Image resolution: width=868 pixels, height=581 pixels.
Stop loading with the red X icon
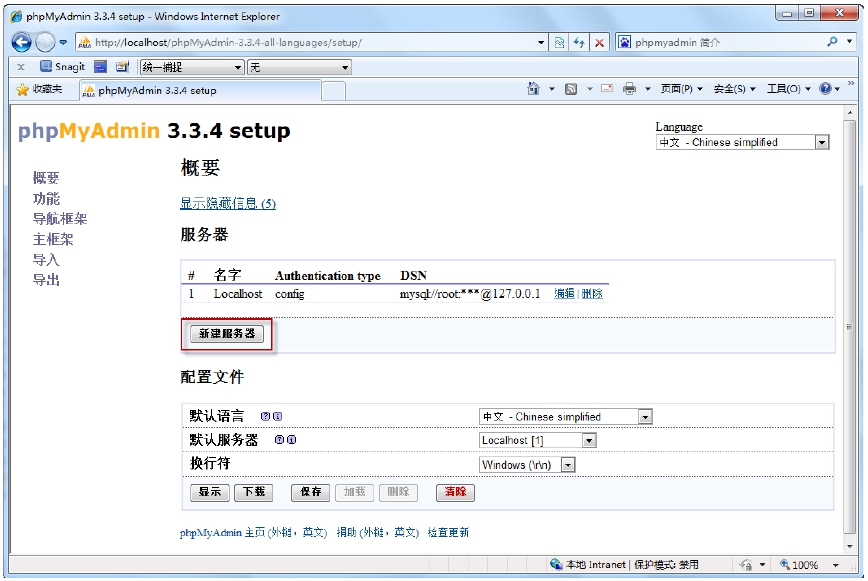coord(600,43)
